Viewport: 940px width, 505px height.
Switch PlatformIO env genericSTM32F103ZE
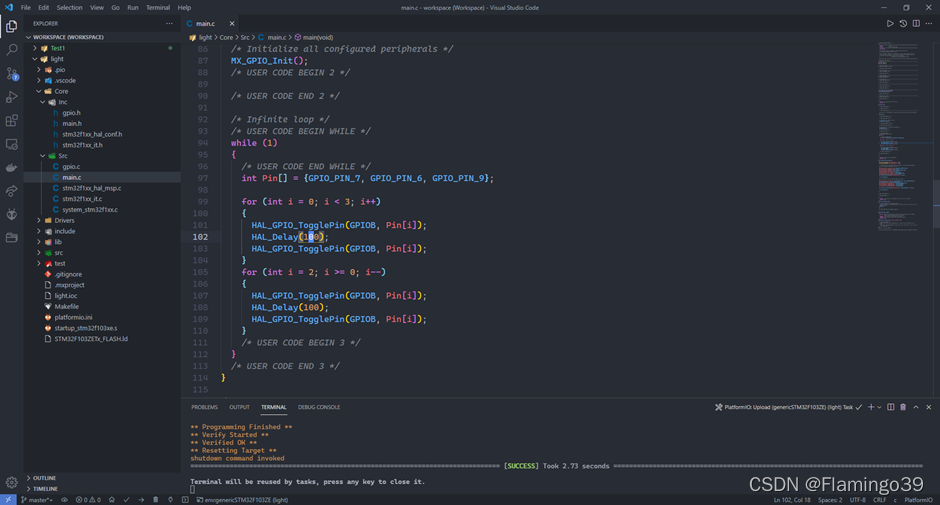(x=242, y=500)
